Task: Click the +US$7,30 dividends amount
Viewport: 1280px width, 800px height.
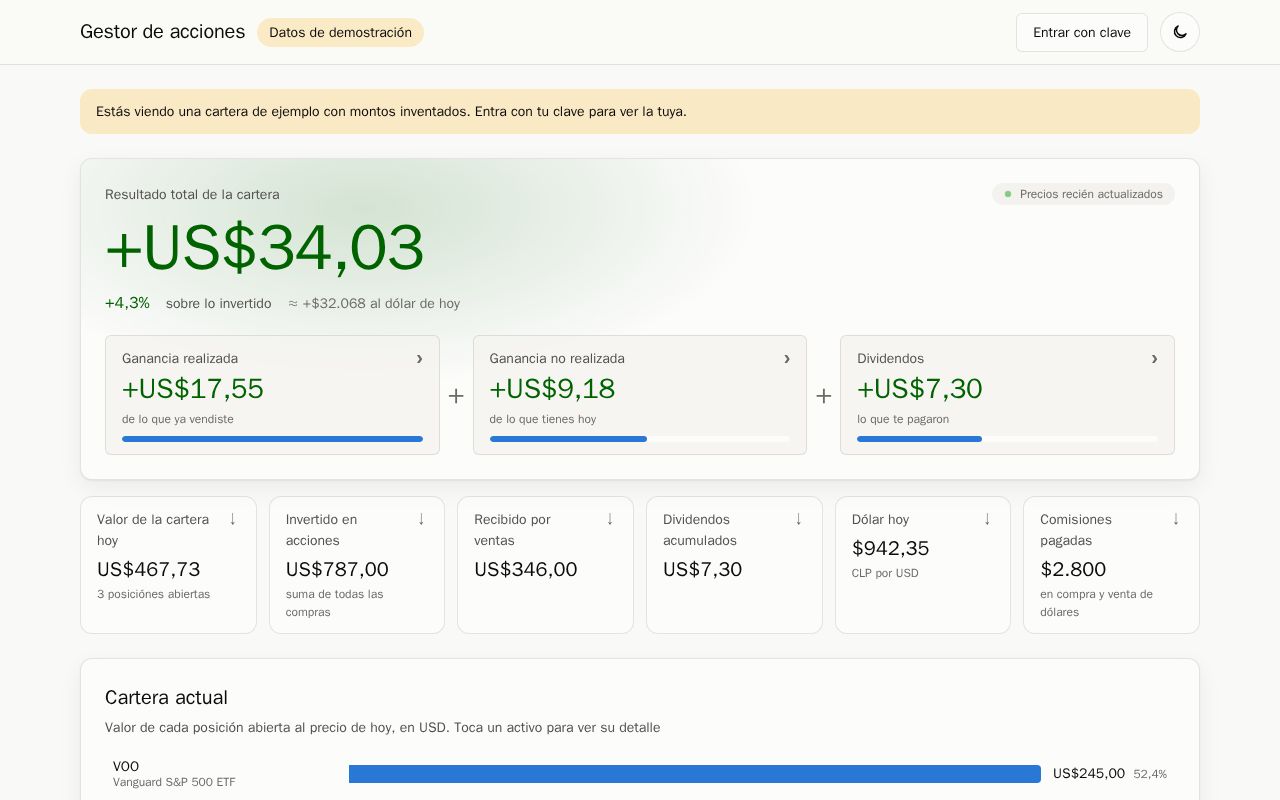Action: point(920,389)
